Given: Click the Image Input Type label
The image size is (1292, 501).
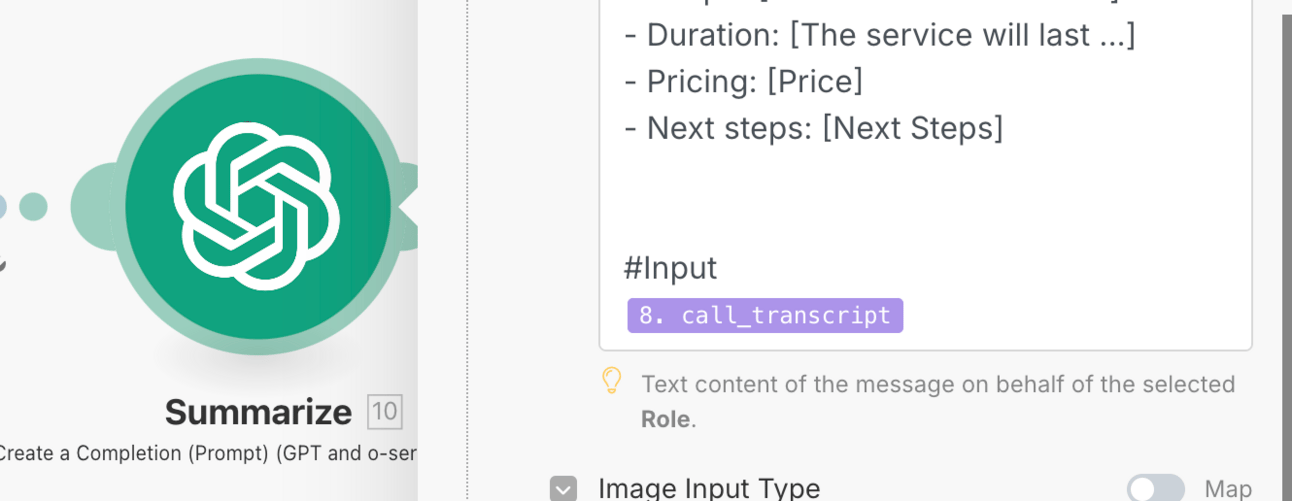Looking at the screenshot, I should pos(709,488).
